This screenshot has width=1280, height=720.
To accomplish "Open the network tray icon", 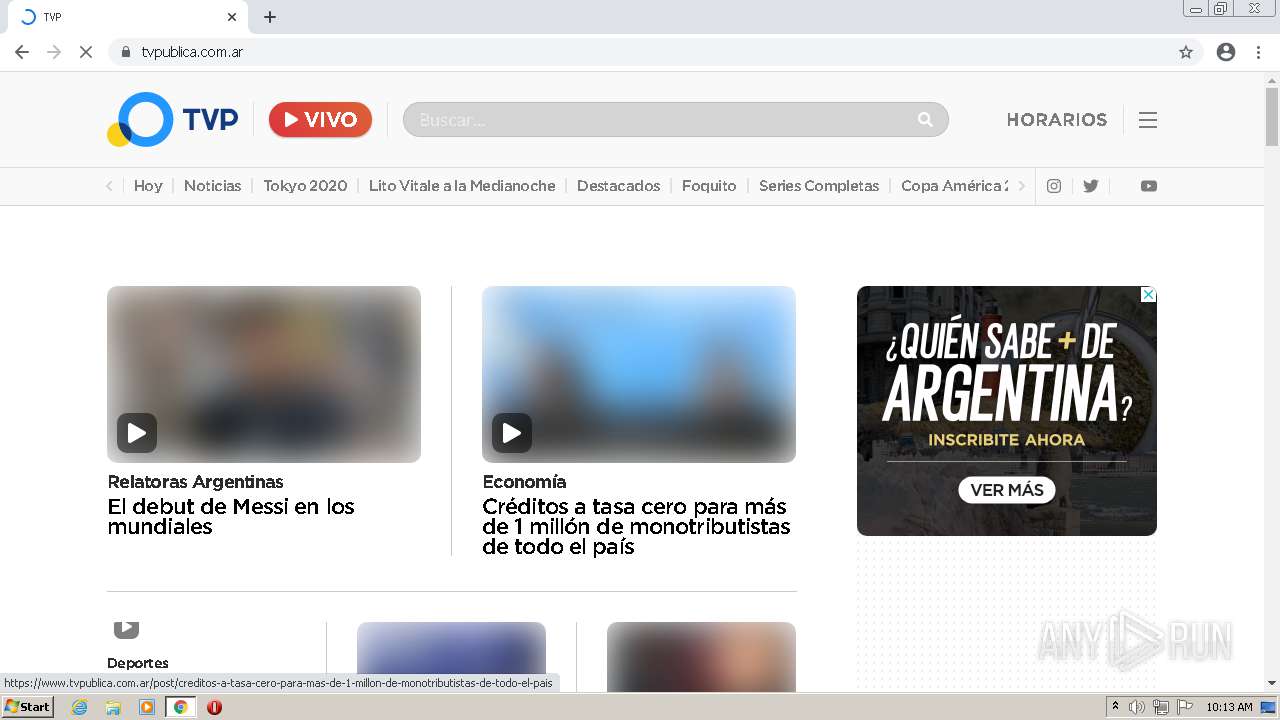I will coord(1161,707).
